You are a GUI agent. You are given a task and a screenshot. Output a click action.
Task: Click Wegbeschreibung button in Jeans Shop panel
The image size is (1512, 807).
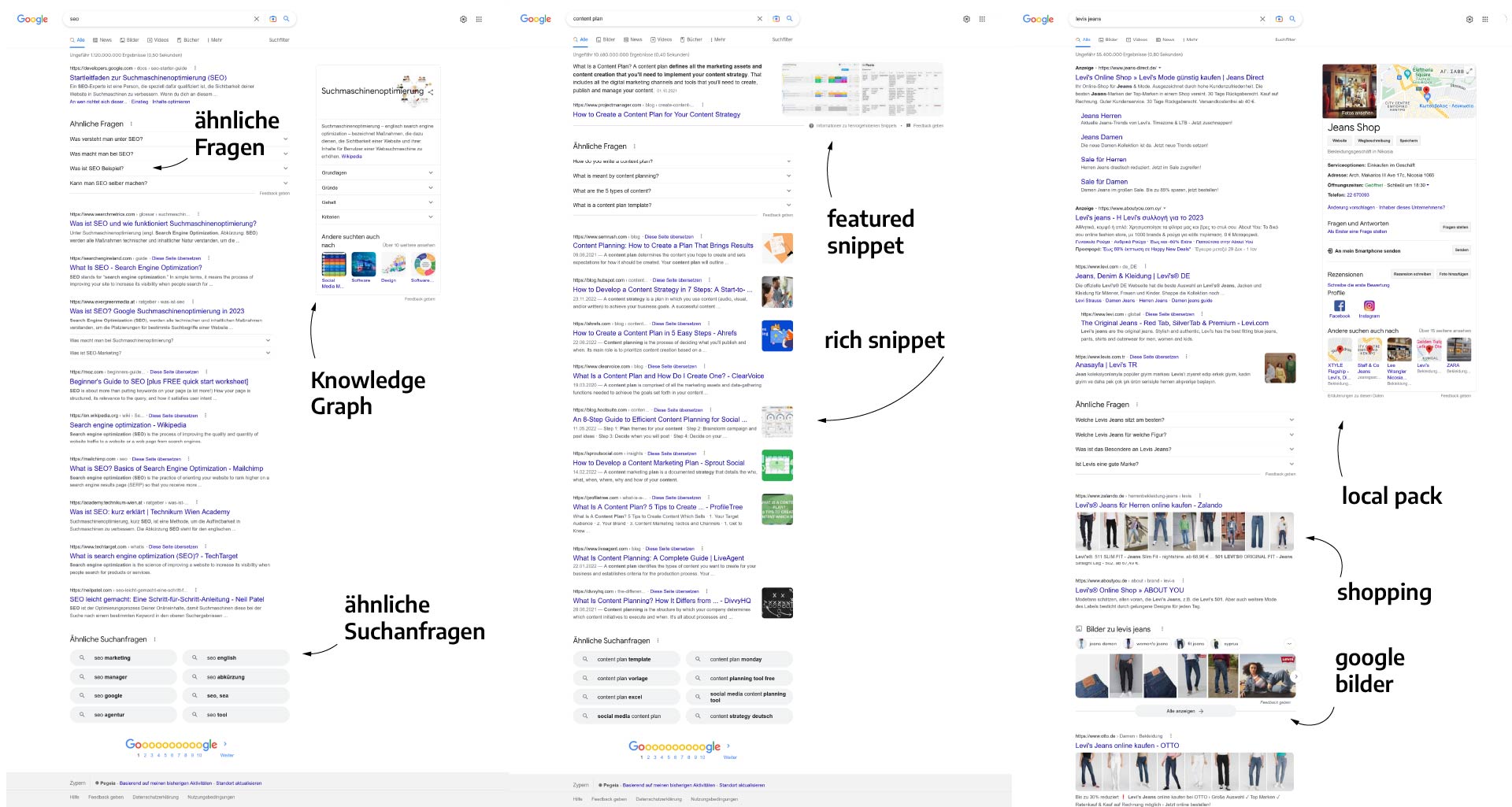point(1373,141)
